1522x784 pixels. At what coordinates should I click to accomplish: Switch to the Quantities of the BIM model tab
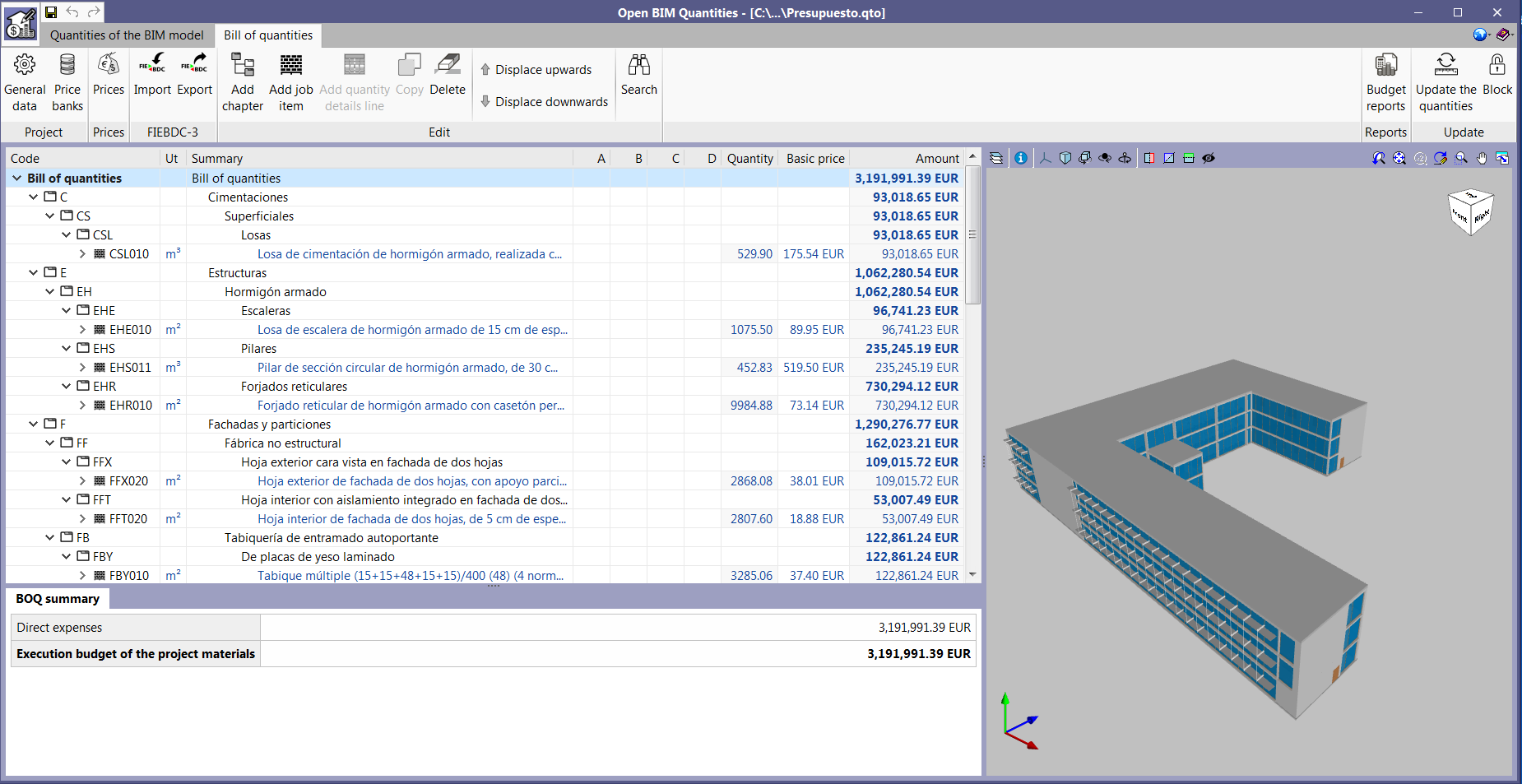[x=127, y=35]
